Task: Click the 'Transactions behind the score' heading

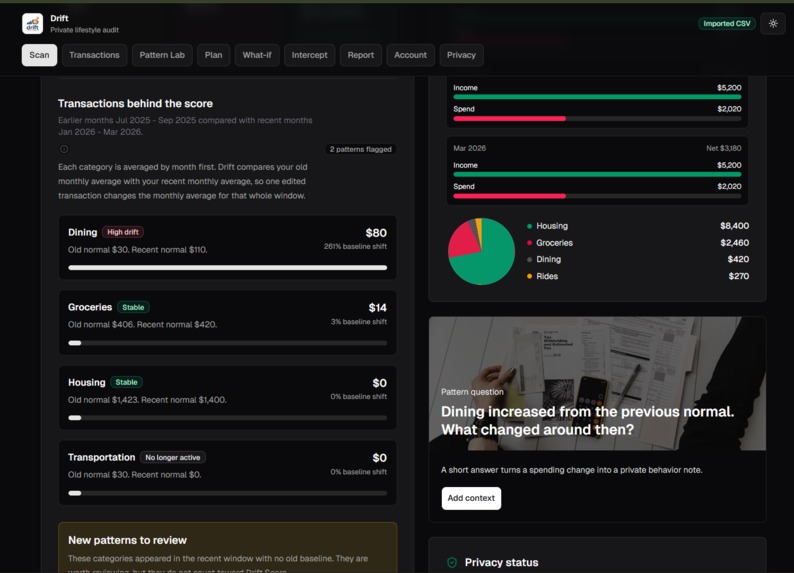Action: (x=135, y=103)
